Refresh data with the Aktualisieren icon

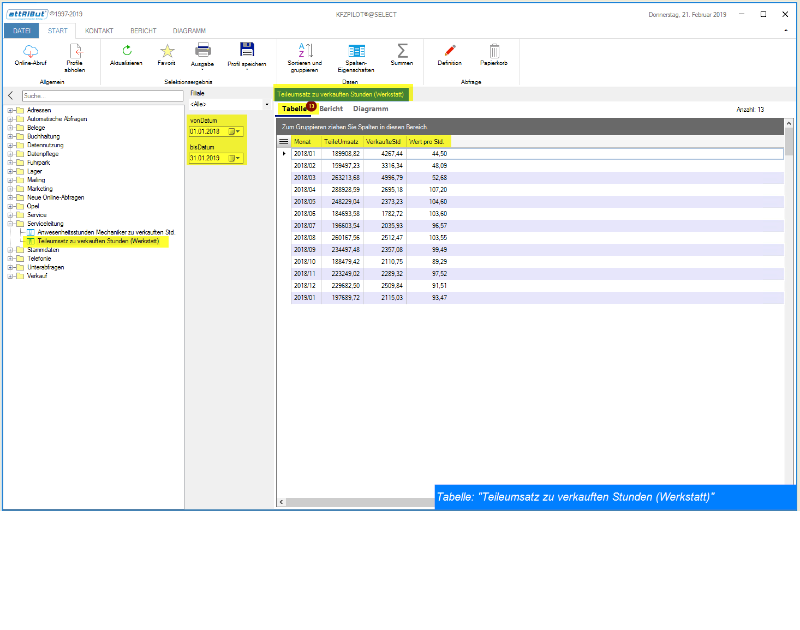[126, 50]
